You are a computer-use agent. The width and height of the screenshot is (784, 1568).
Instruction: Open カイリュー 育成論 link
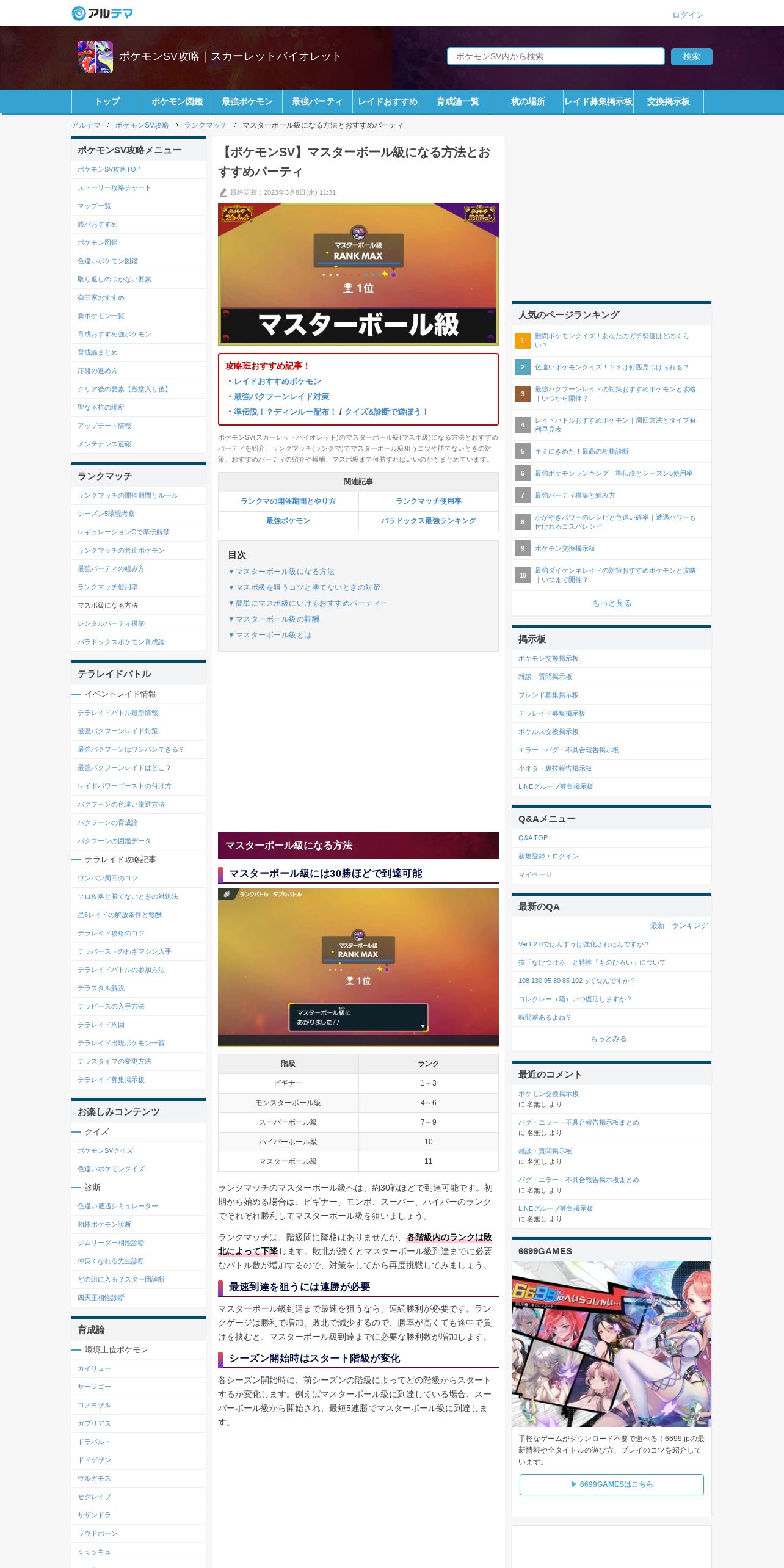click(x=139, y=1369)
